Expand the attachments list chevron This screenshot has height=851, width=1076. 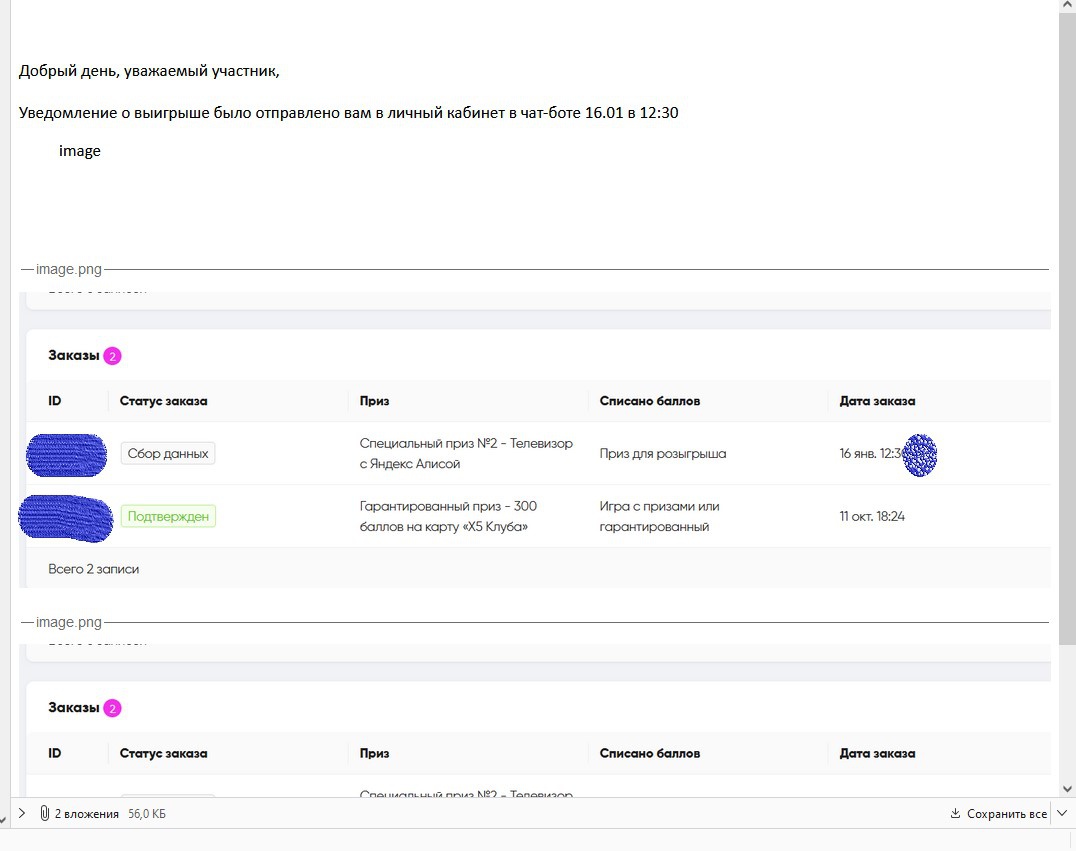tap(22, 814)
